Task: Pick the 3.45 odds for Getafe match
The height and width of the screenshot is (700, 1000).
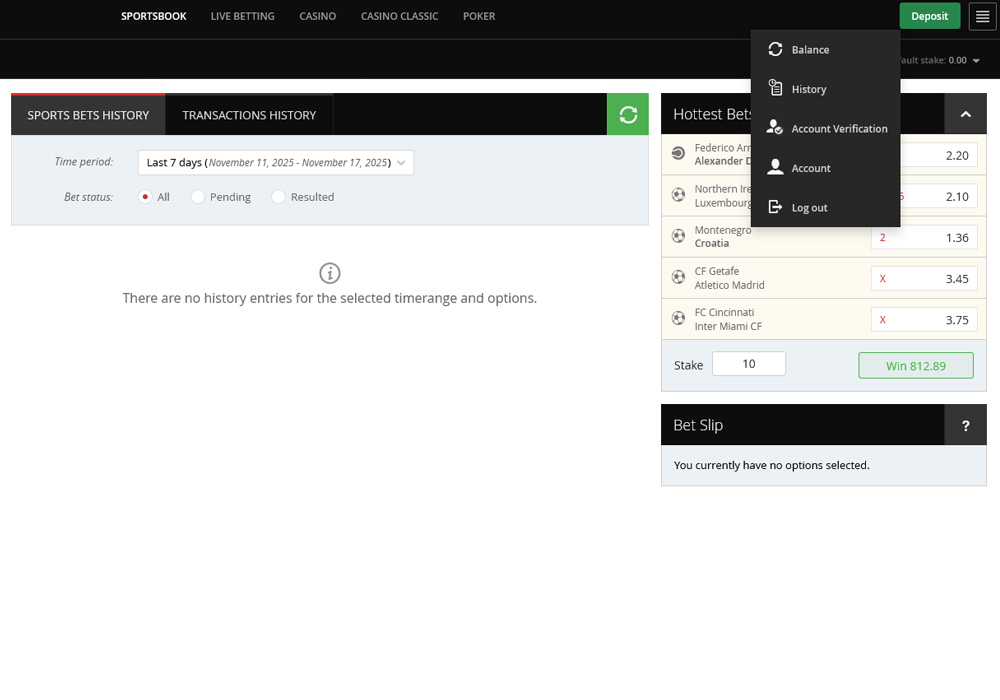Action: 923,279
